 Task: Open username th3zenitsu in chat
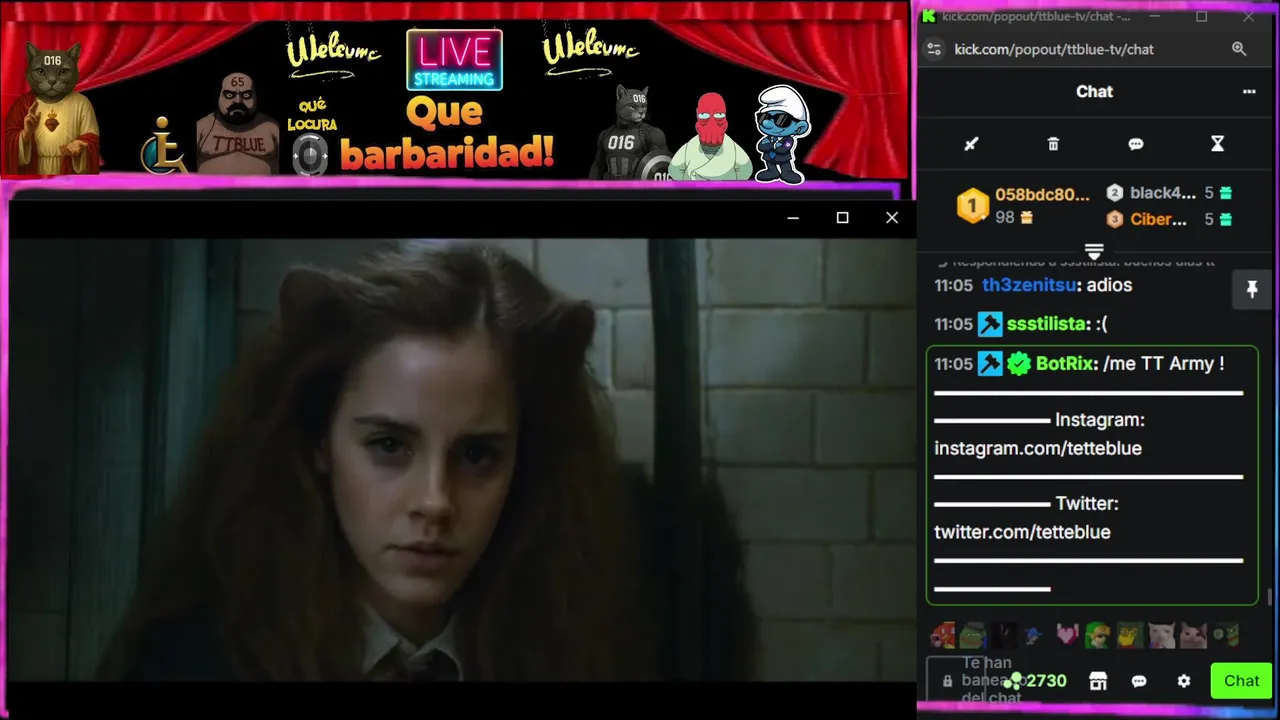click(1031, 285)
